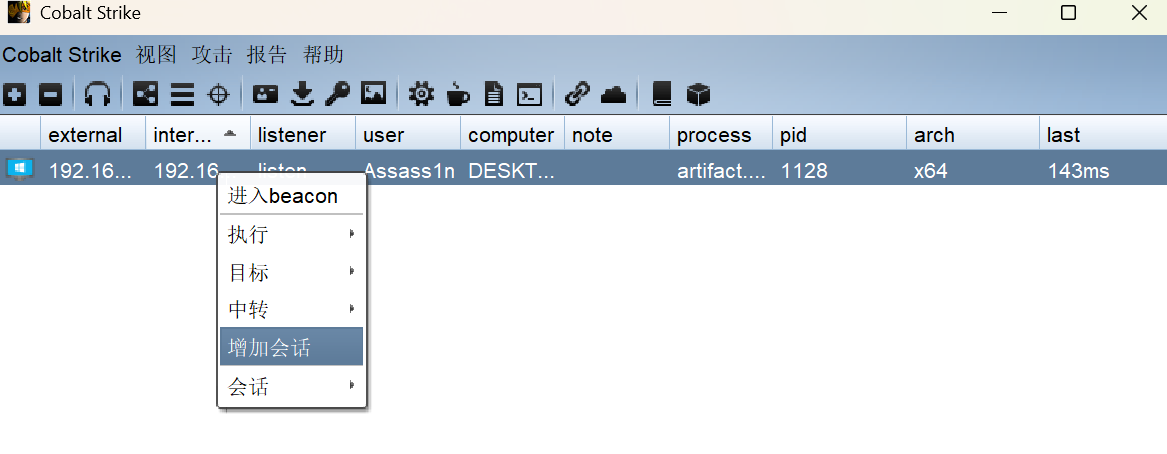Sort by the listener column header

303,135
